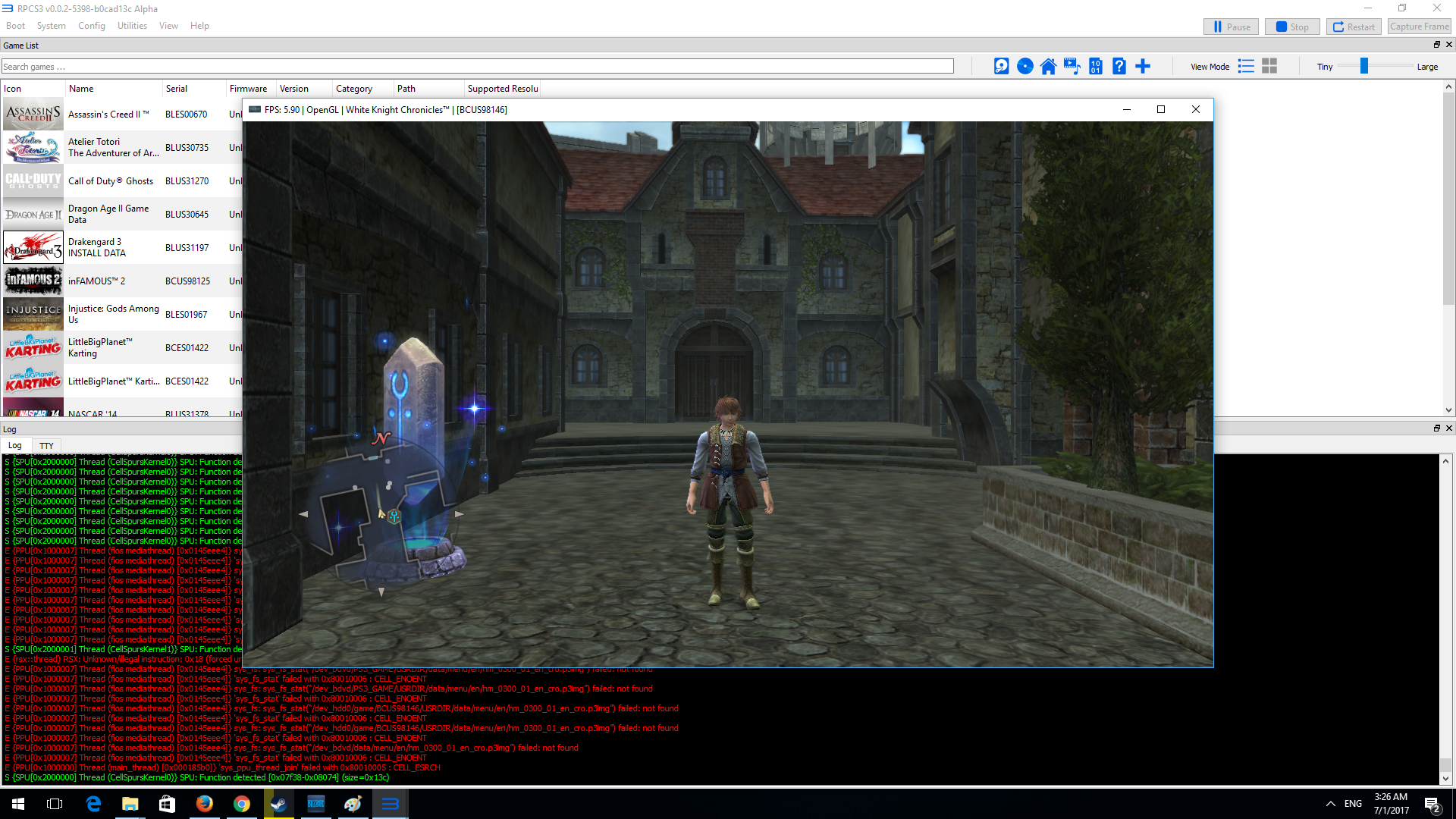Open Steam from the Windows taskbar
Viewport: 1456px width, 819px height.
click(x=278, y=804)
